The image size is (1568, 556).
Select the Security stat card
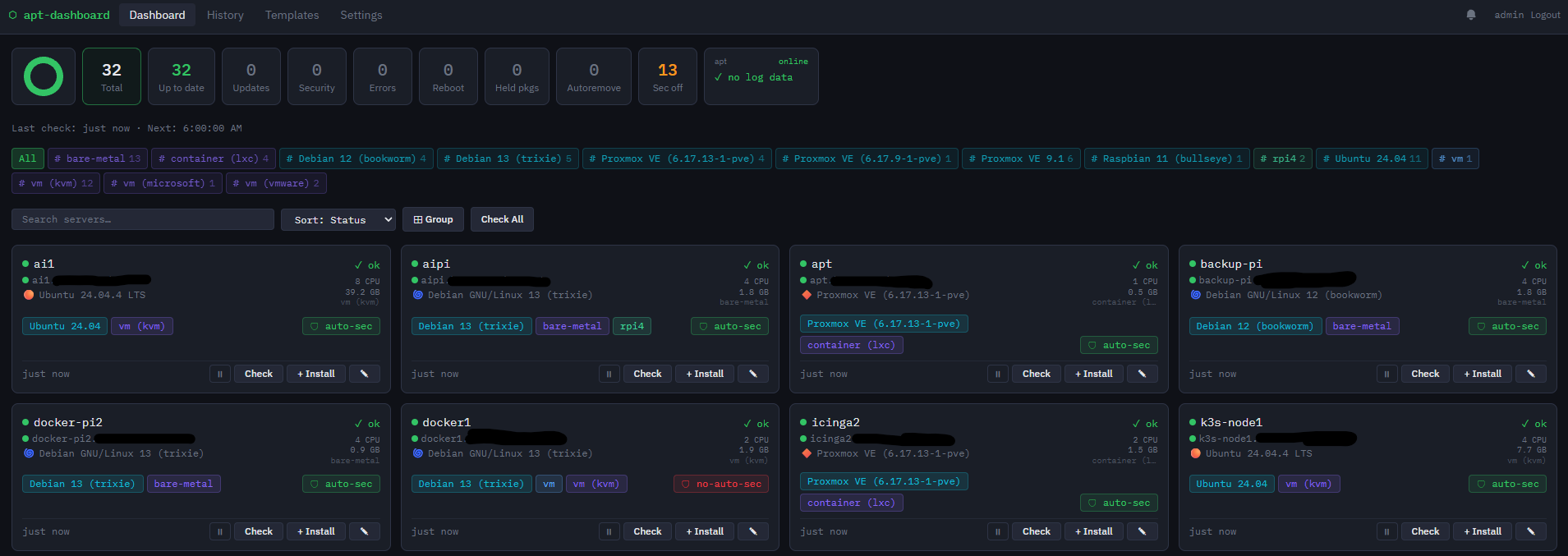coord(317,76)
